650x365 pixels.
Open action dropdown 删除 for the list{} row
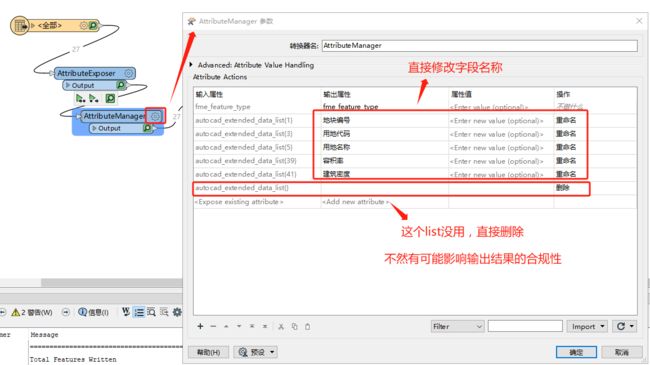click(x=595, y=188)
